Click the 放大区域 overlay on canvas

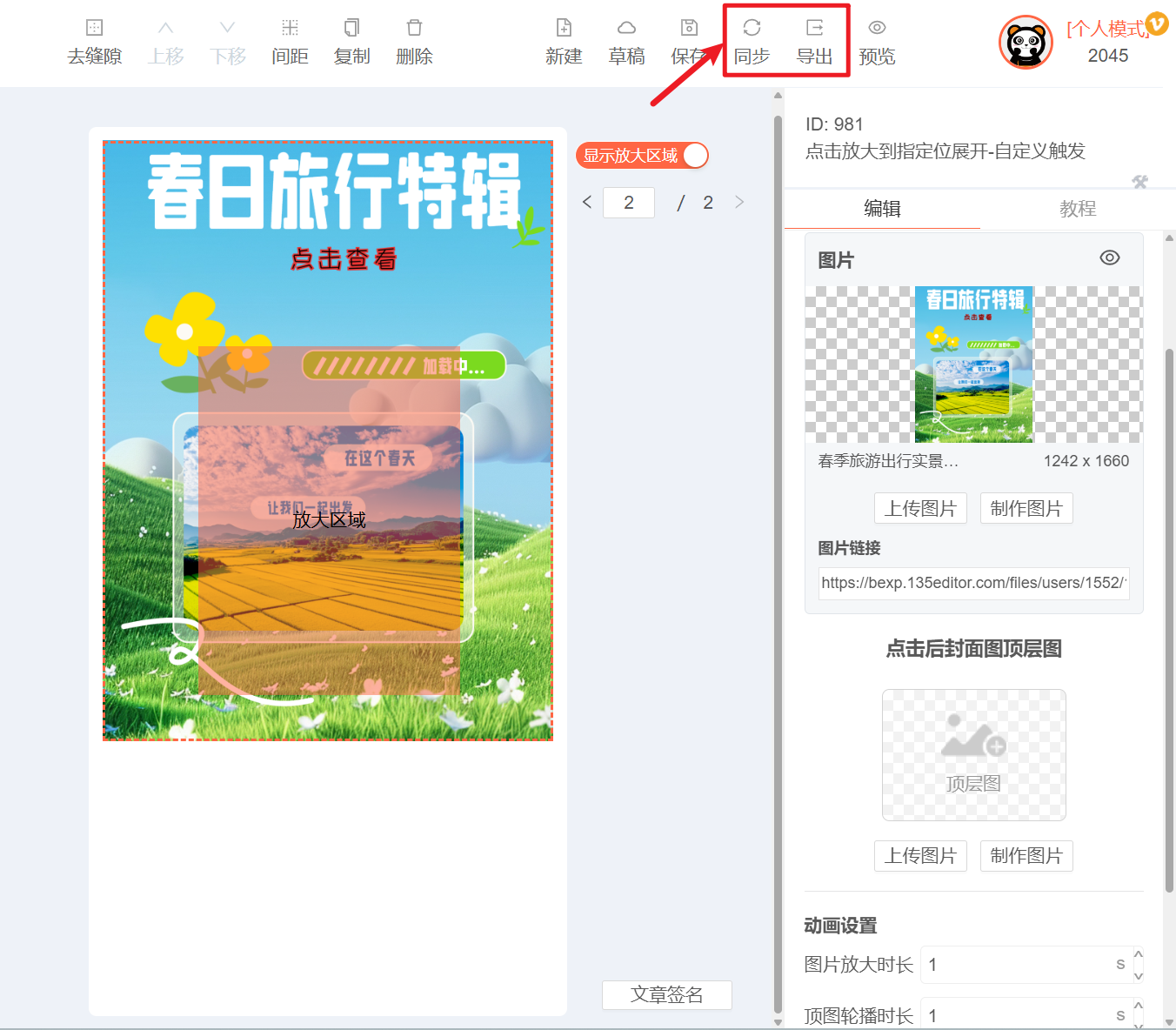click(x=329, y=520)
